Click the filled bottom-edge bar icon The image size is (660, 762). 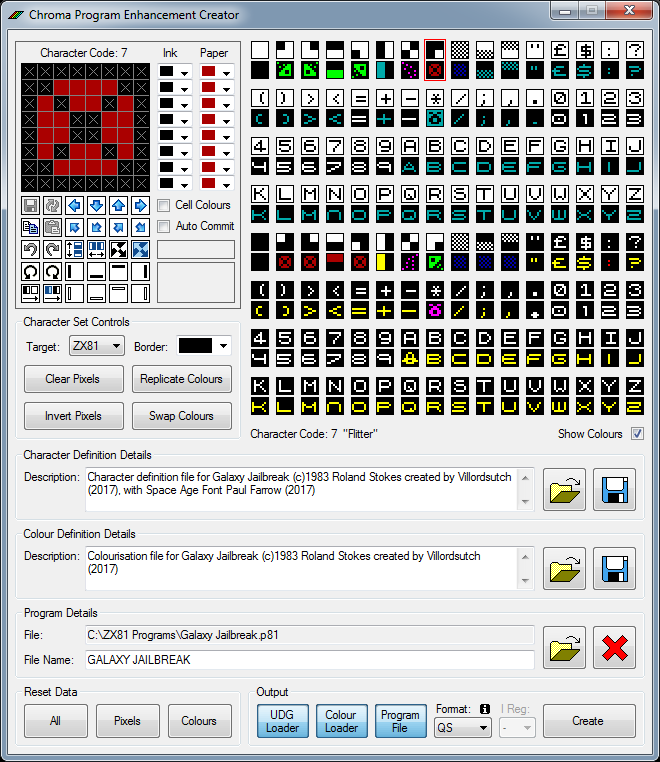coord(96,272)
